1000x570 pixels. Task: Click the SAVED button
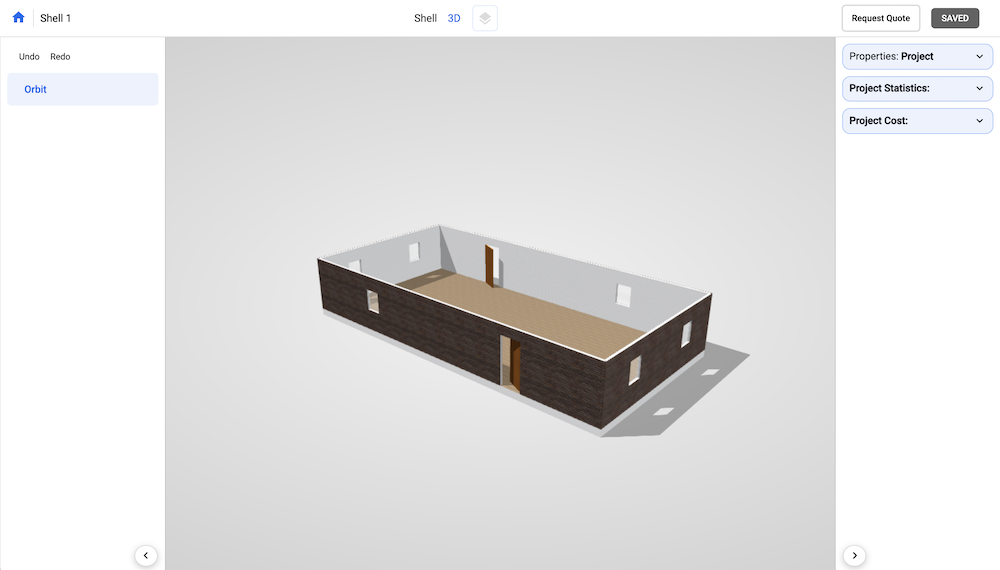tap(955, 18)
